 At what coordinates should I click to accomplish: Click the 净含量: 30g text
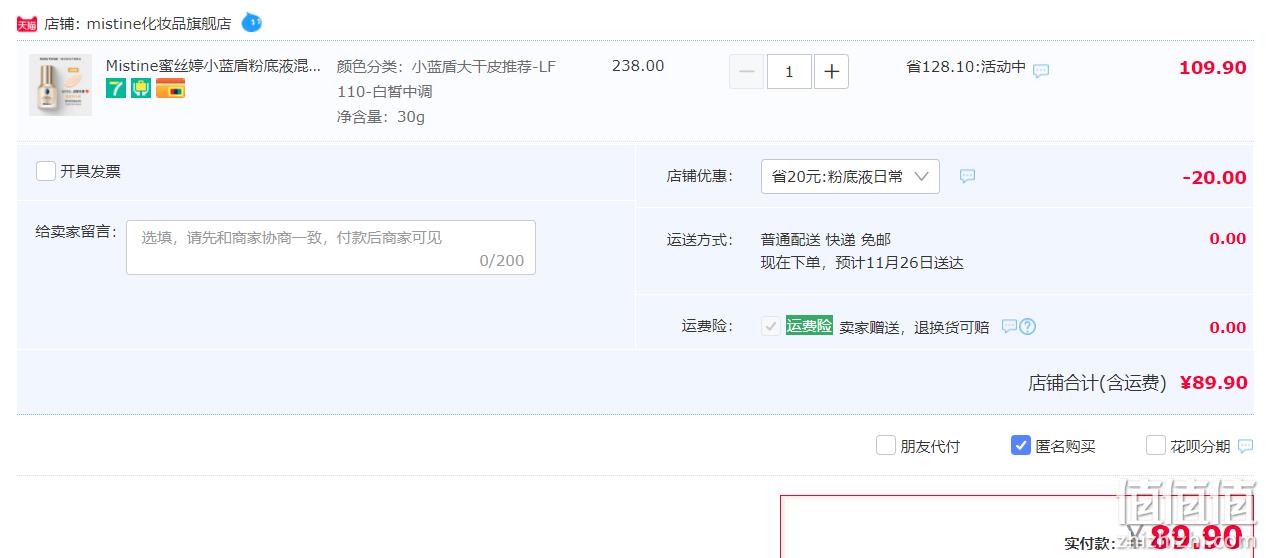pyautogui.click(x=381, y=117)
